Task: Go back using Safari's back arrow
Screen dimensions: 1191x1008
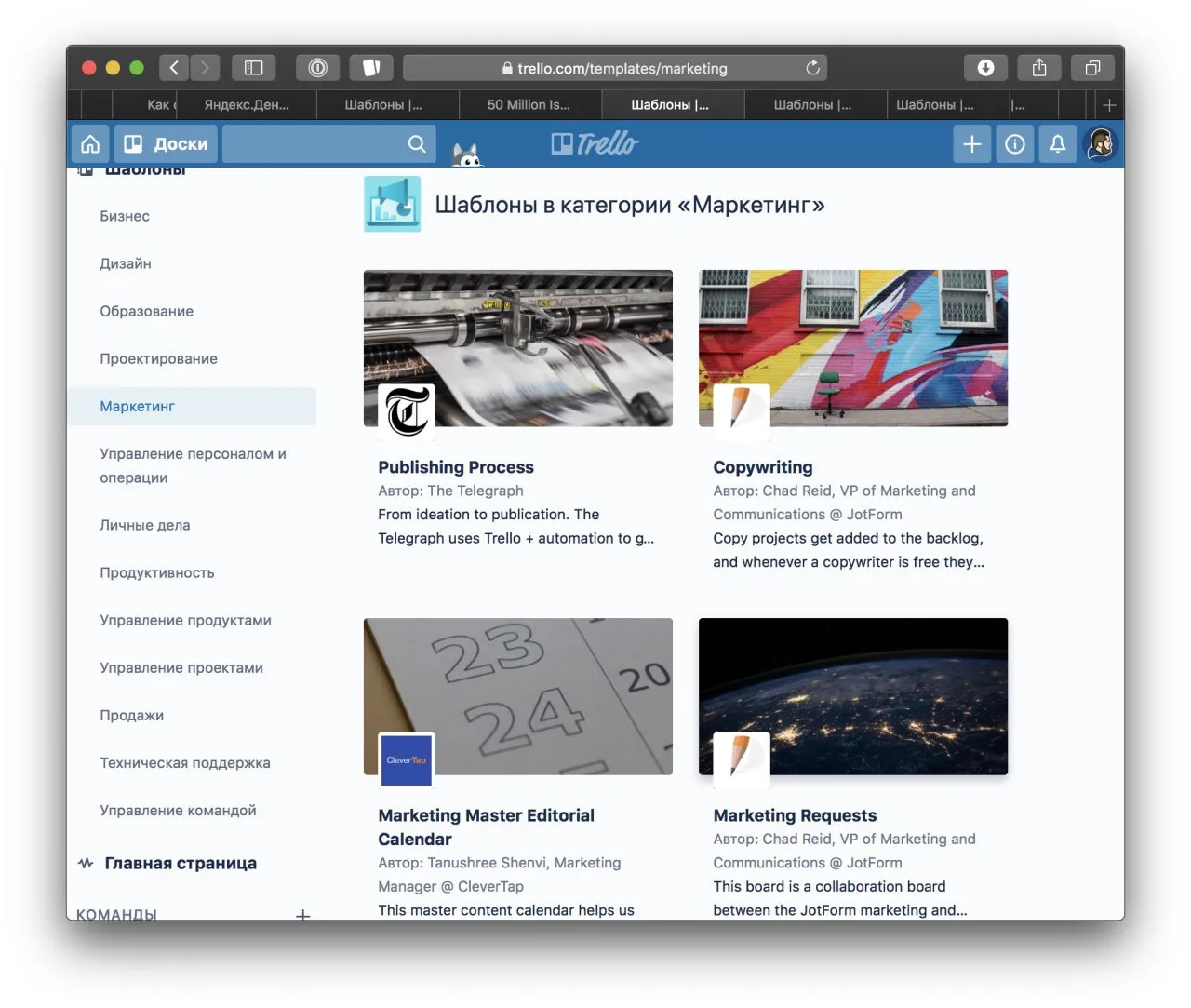Action: (x=174, y=68)
